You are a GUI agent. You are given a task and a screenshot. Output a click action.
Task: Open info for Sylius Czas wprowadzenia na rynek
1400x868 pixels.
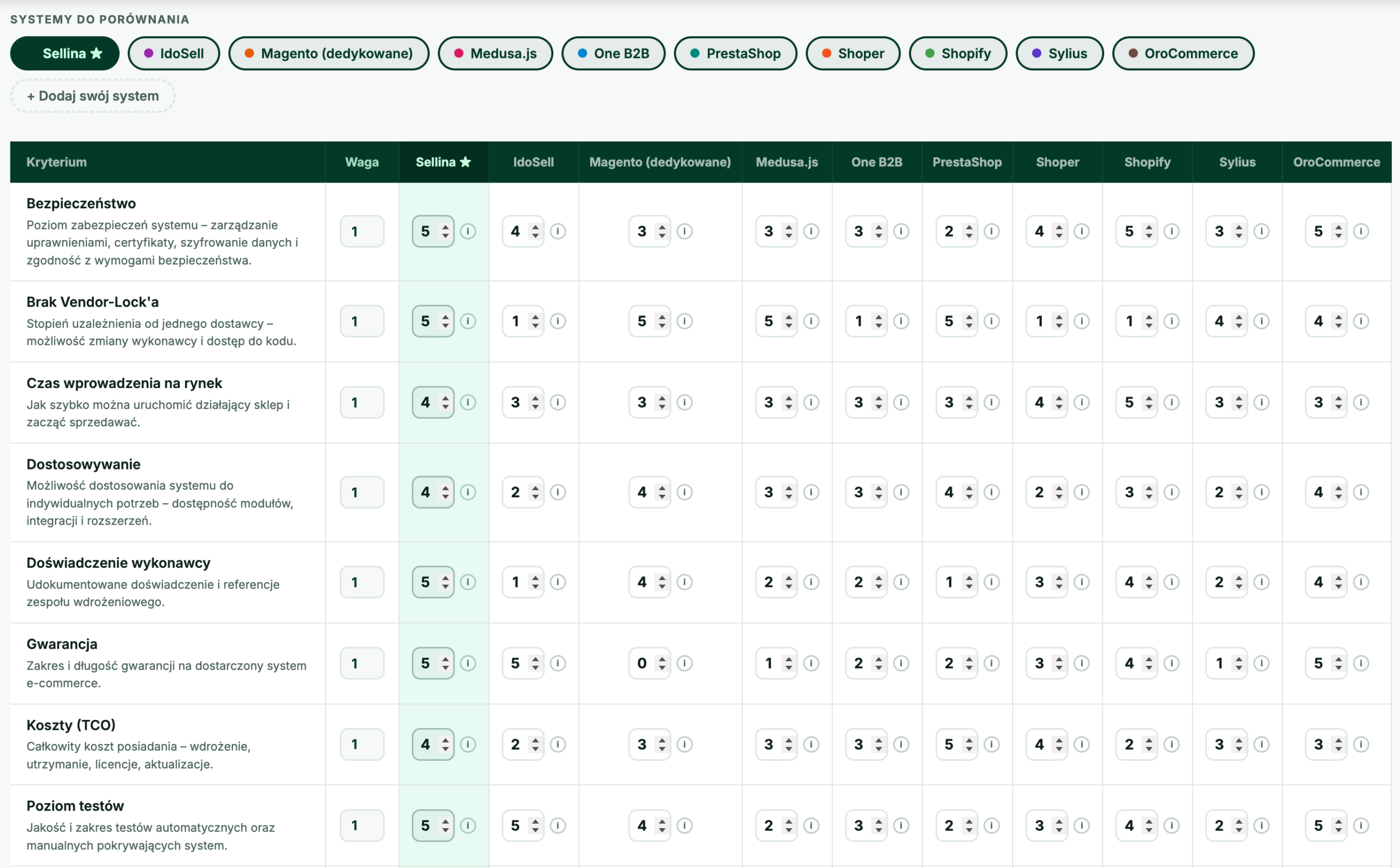(1261, 402)
